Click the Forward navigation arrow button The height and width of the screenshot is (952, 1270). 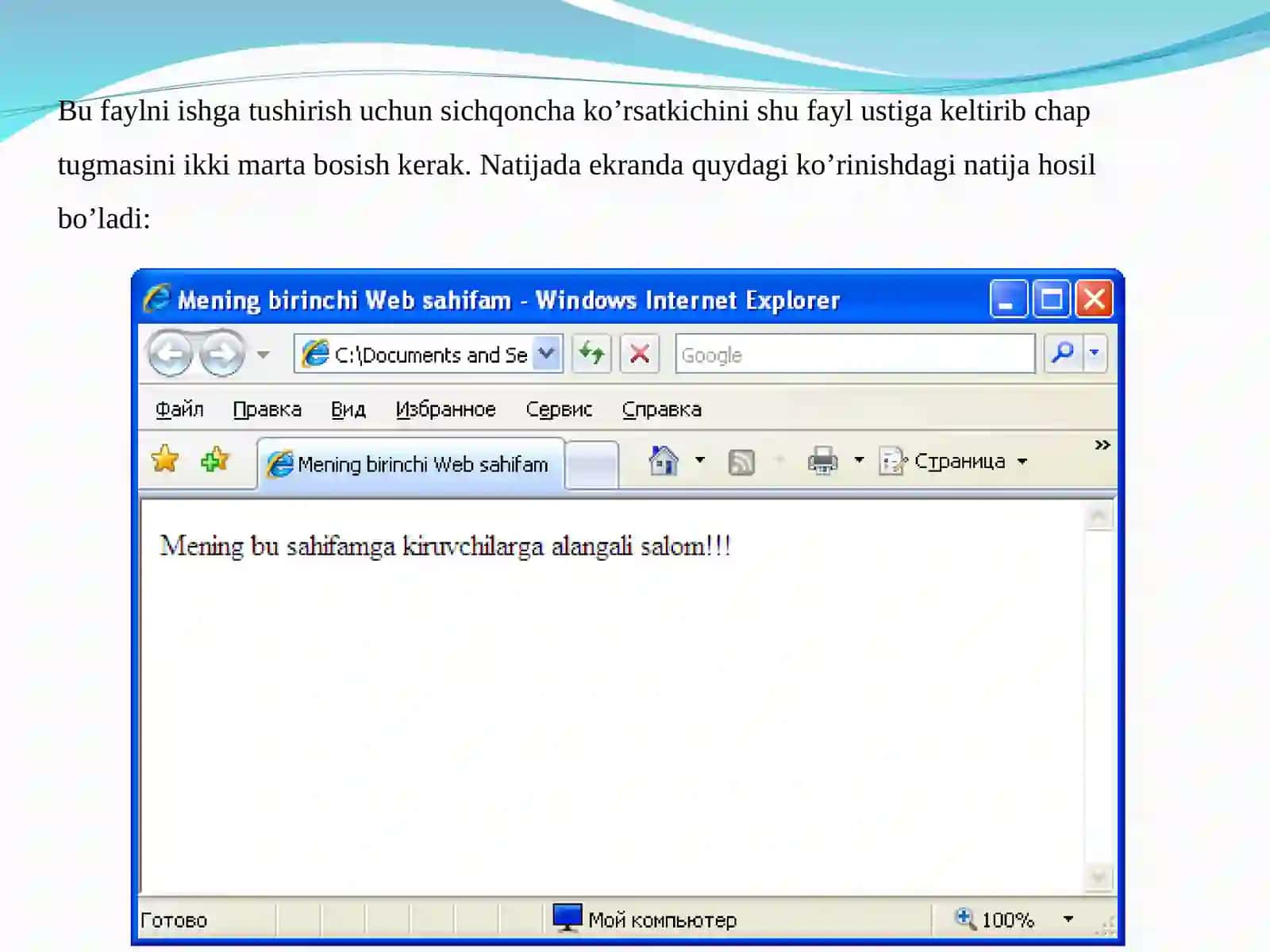coord(221,354)
